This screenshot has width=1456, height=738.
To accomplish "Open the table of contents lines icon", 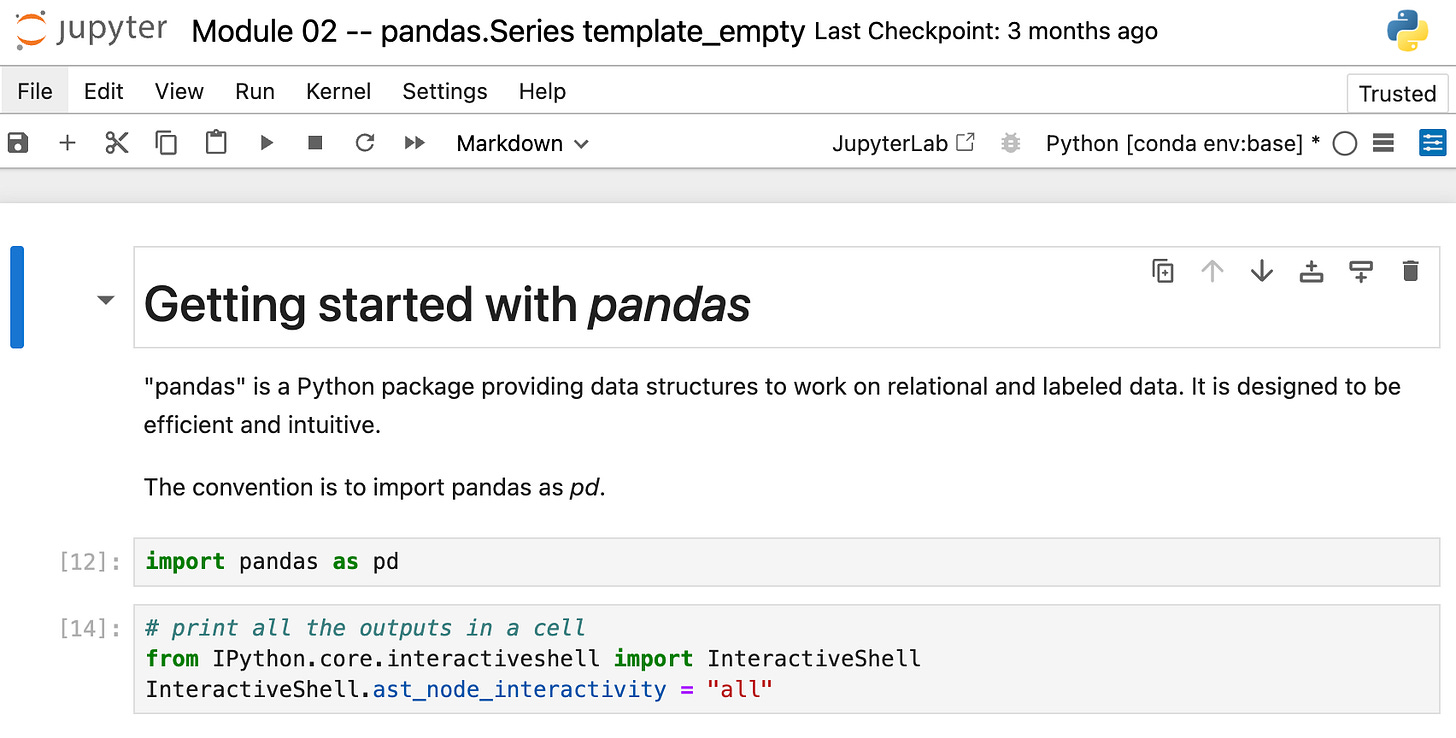I will coord(1383,143).
